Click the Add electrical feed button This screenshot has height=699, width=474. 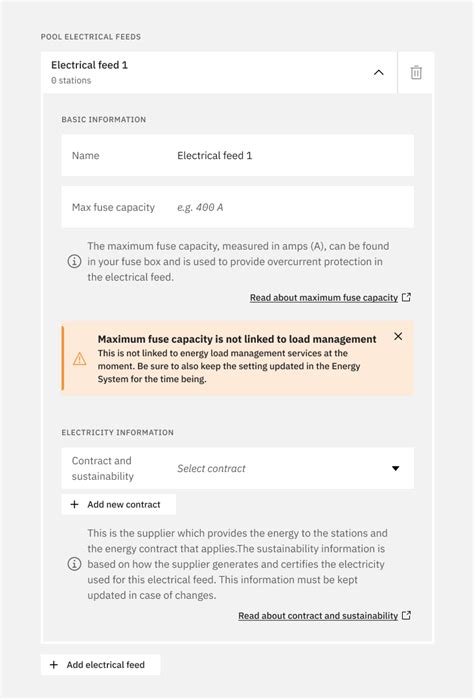click(100, 664)
